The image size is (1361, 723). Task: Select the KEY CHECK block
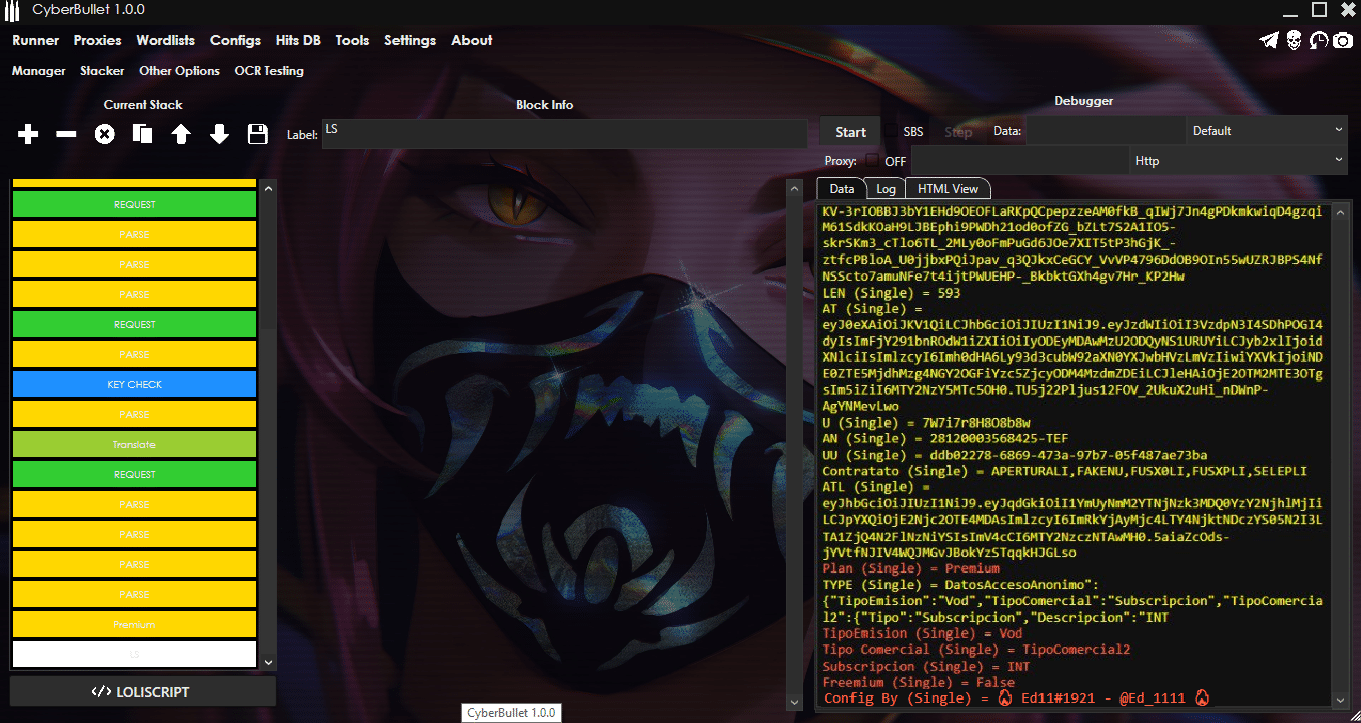[135, 384]
